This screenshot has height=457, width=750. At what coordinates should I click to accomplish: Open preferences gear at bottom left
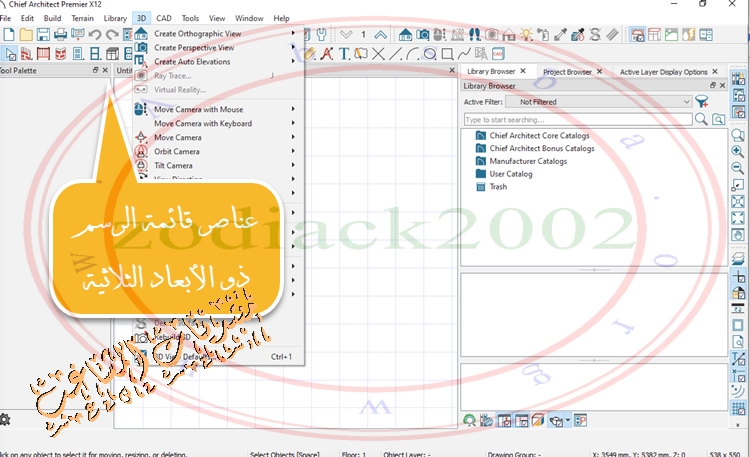(x=5, y=420)
